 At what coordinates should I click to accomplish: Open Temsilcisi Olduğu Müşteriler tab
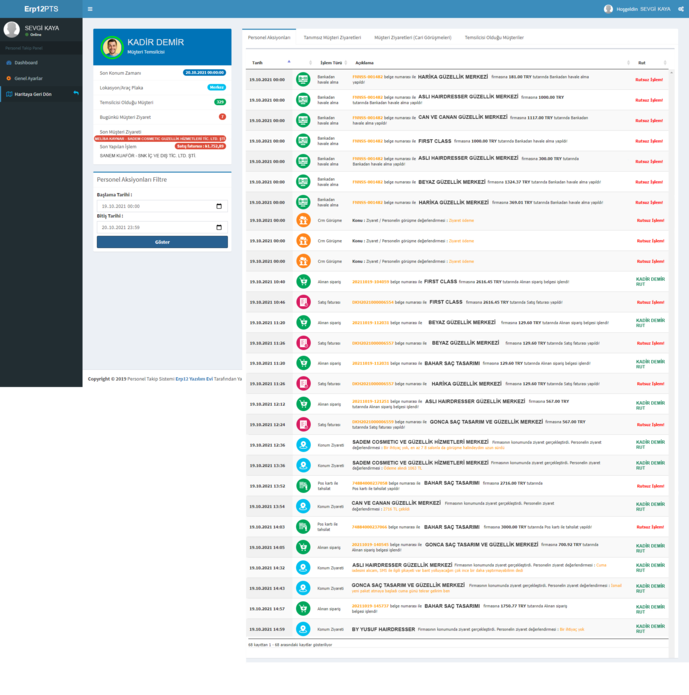pyautogui.click(x=494, y=37)
